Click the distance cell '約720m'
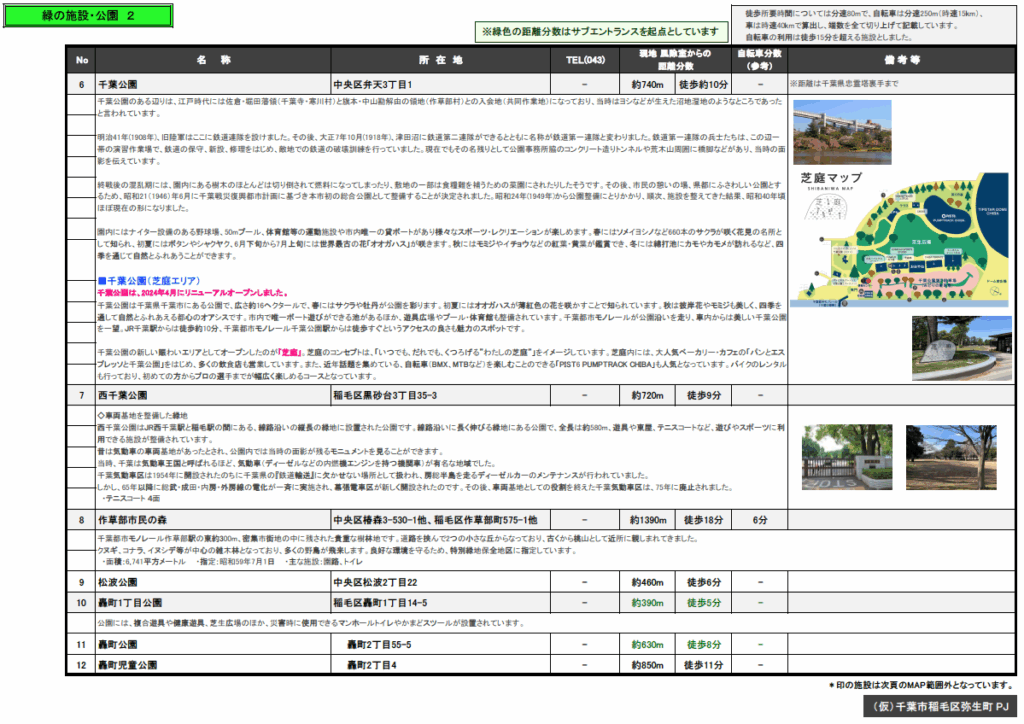The height and width of the screenshot is (724, 1024). tap(647, 396)
